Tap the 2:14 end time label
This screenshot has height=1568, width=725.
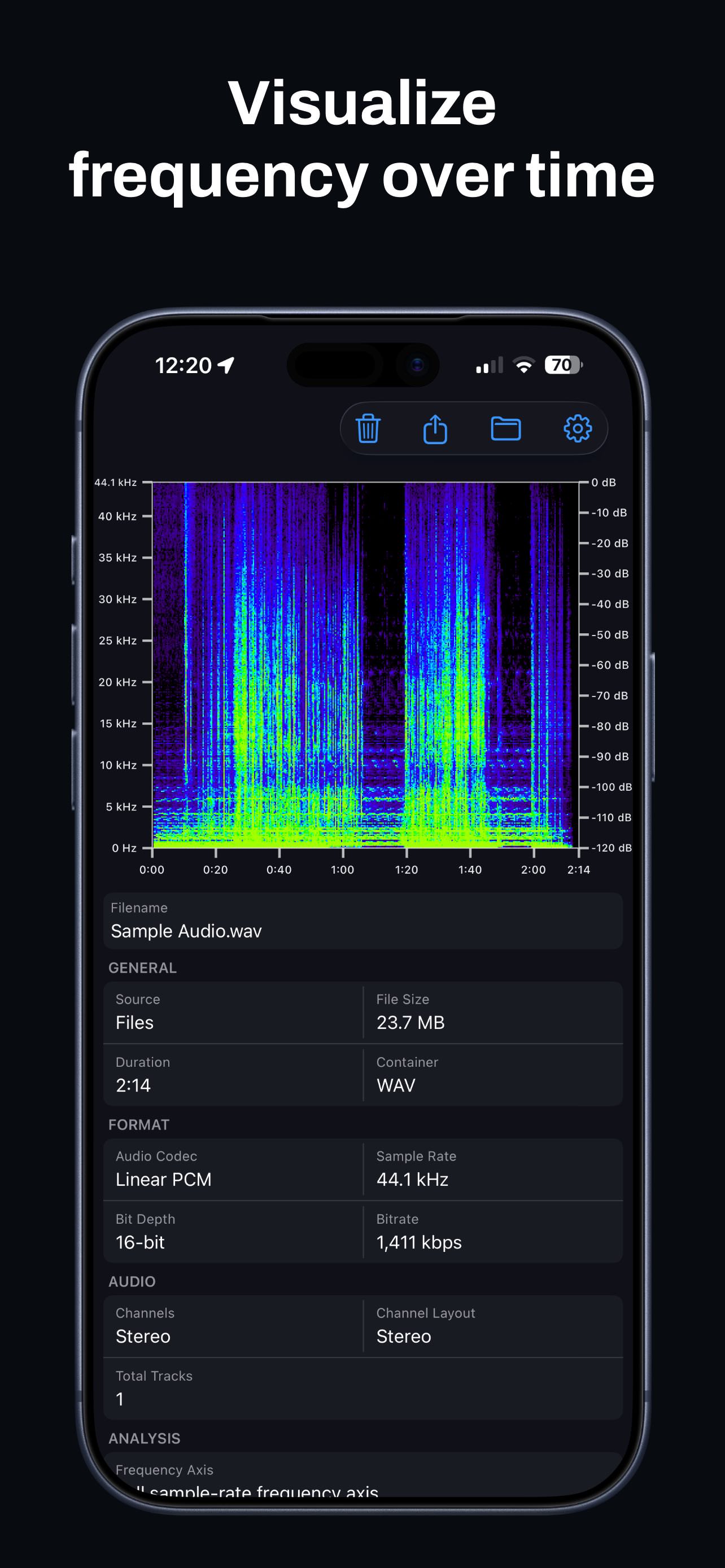[579, 870]
